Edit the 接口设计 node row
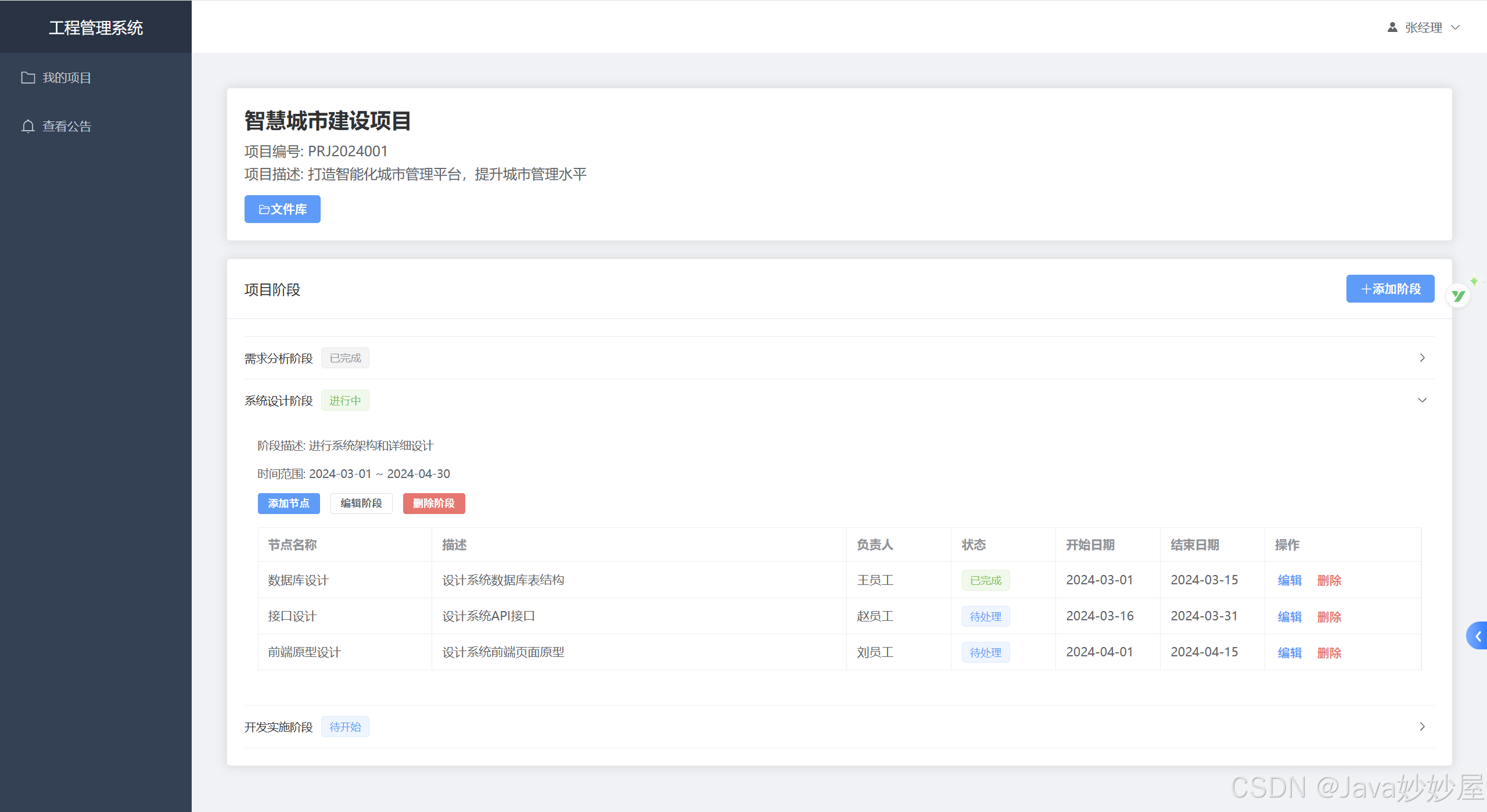This screenshot has width=1487, height=812. pos(1290,617)
